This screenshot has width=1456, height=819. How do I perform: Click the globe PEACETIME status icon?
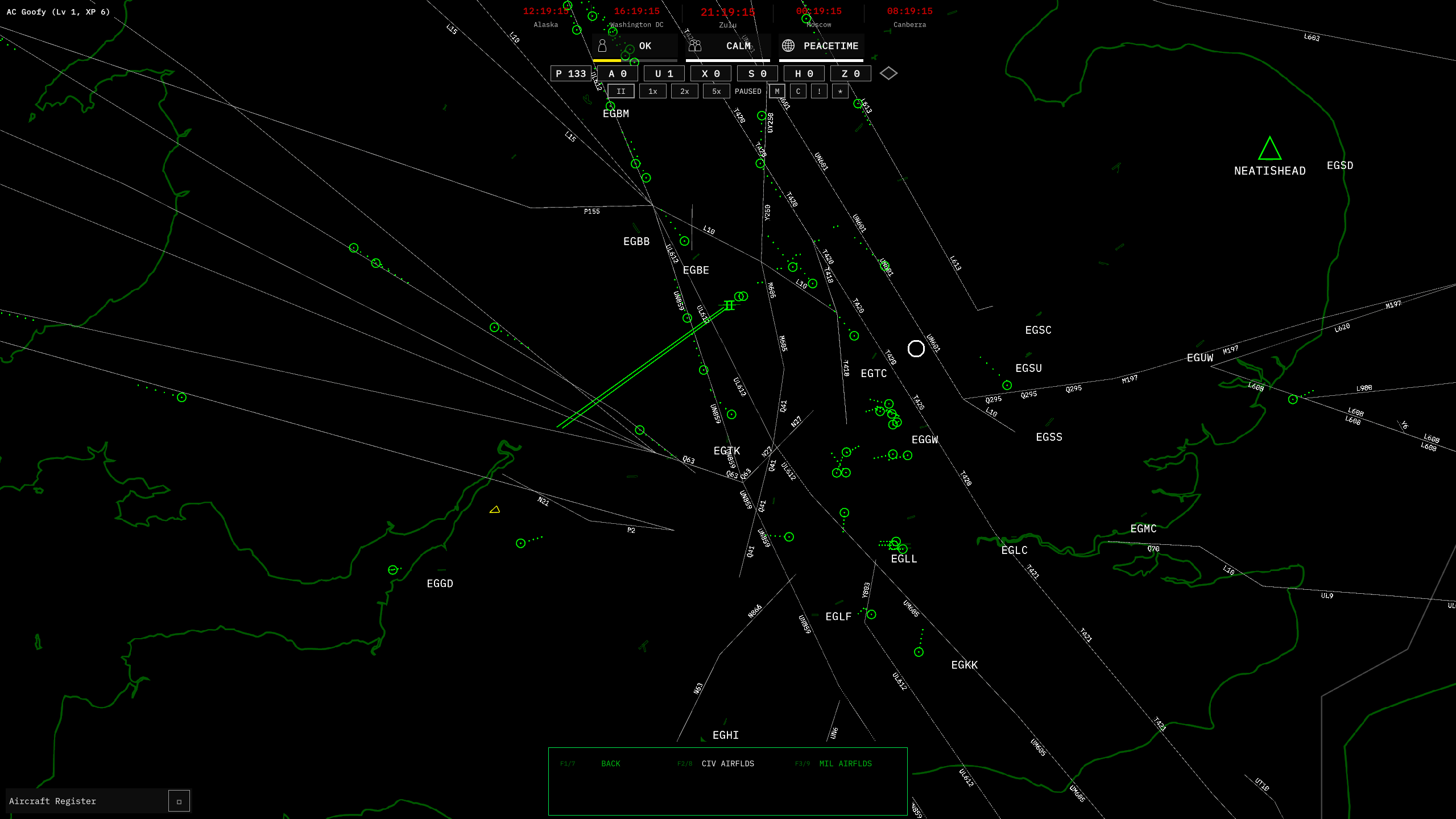pos(788,46)
